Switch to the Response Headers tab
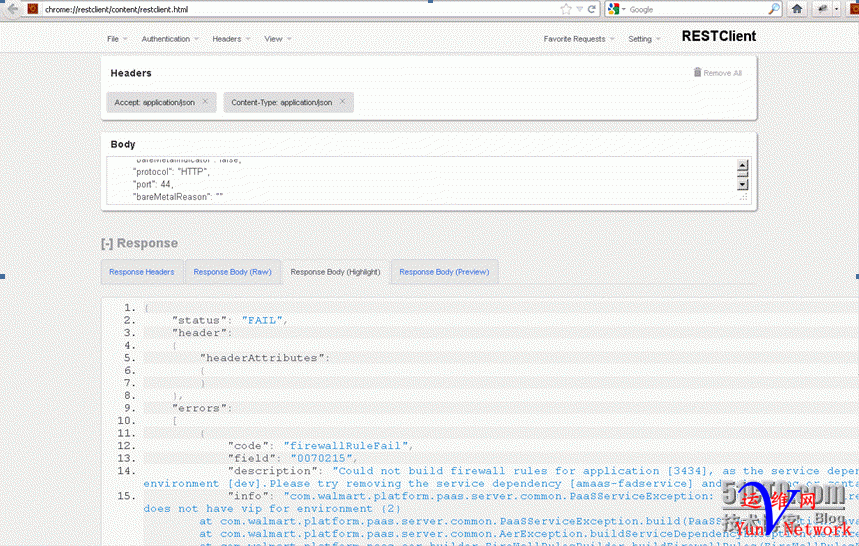This screenshot has width=859, height=546. tap(141, 272)
